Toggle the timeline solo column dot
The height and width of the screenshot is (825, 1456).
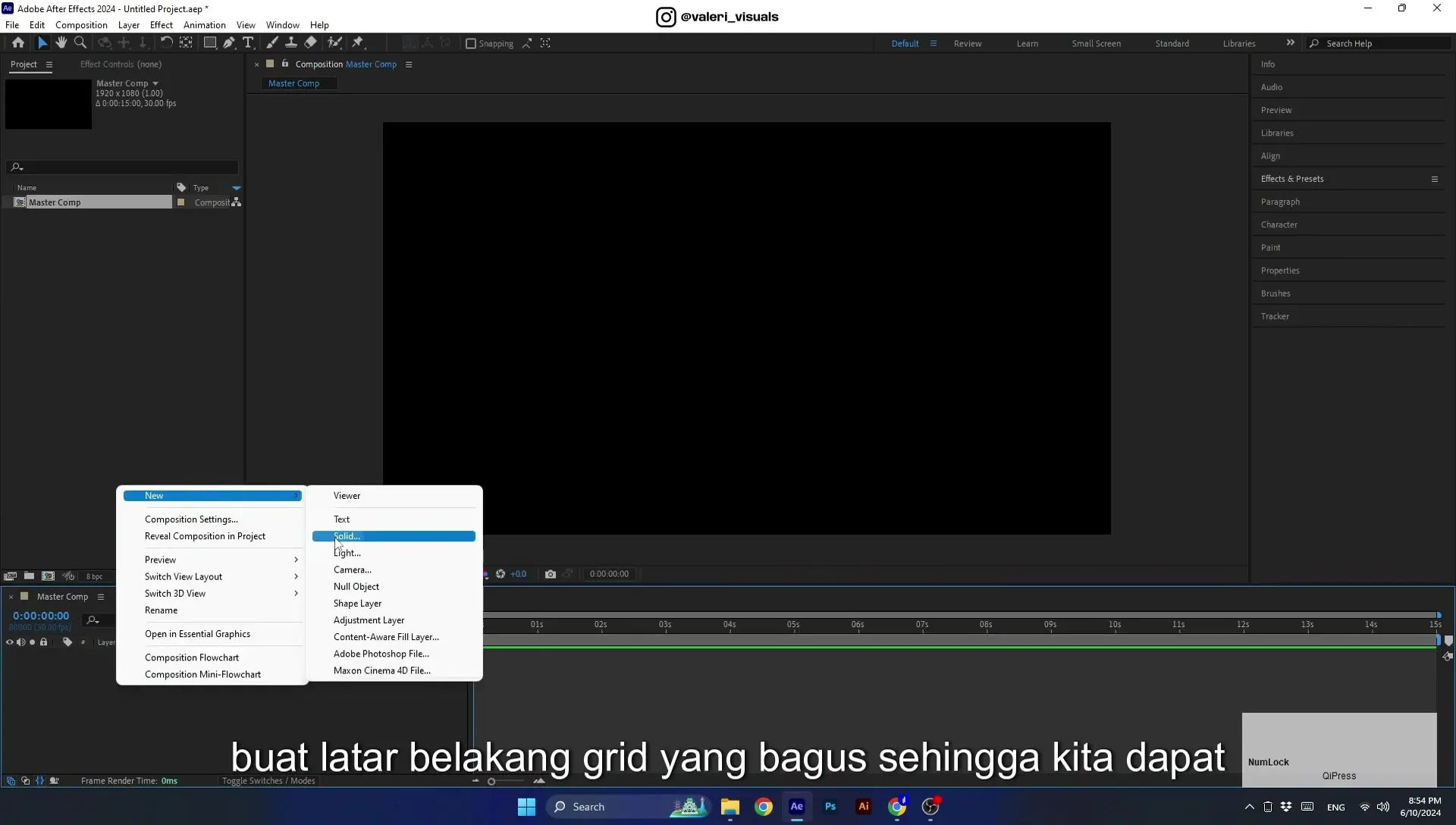point(32,642)
